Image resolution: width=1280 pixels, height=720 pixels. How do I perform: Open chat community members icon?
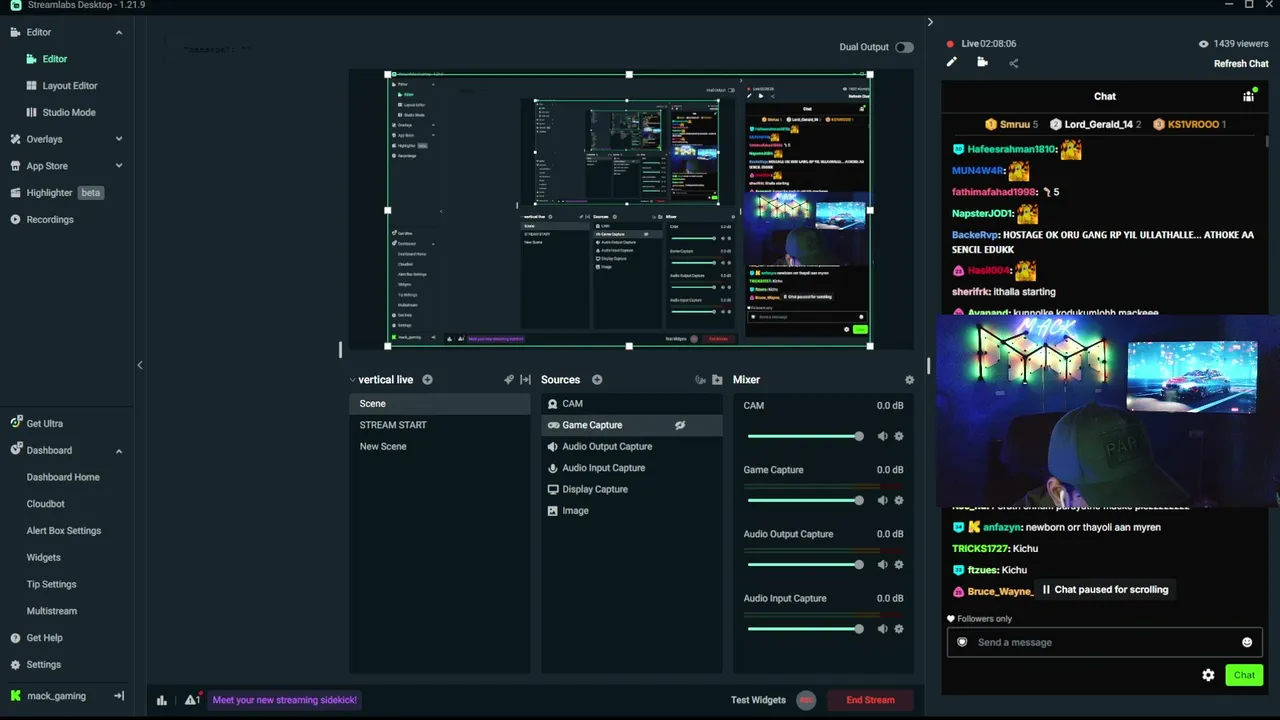click(1248, 96)
